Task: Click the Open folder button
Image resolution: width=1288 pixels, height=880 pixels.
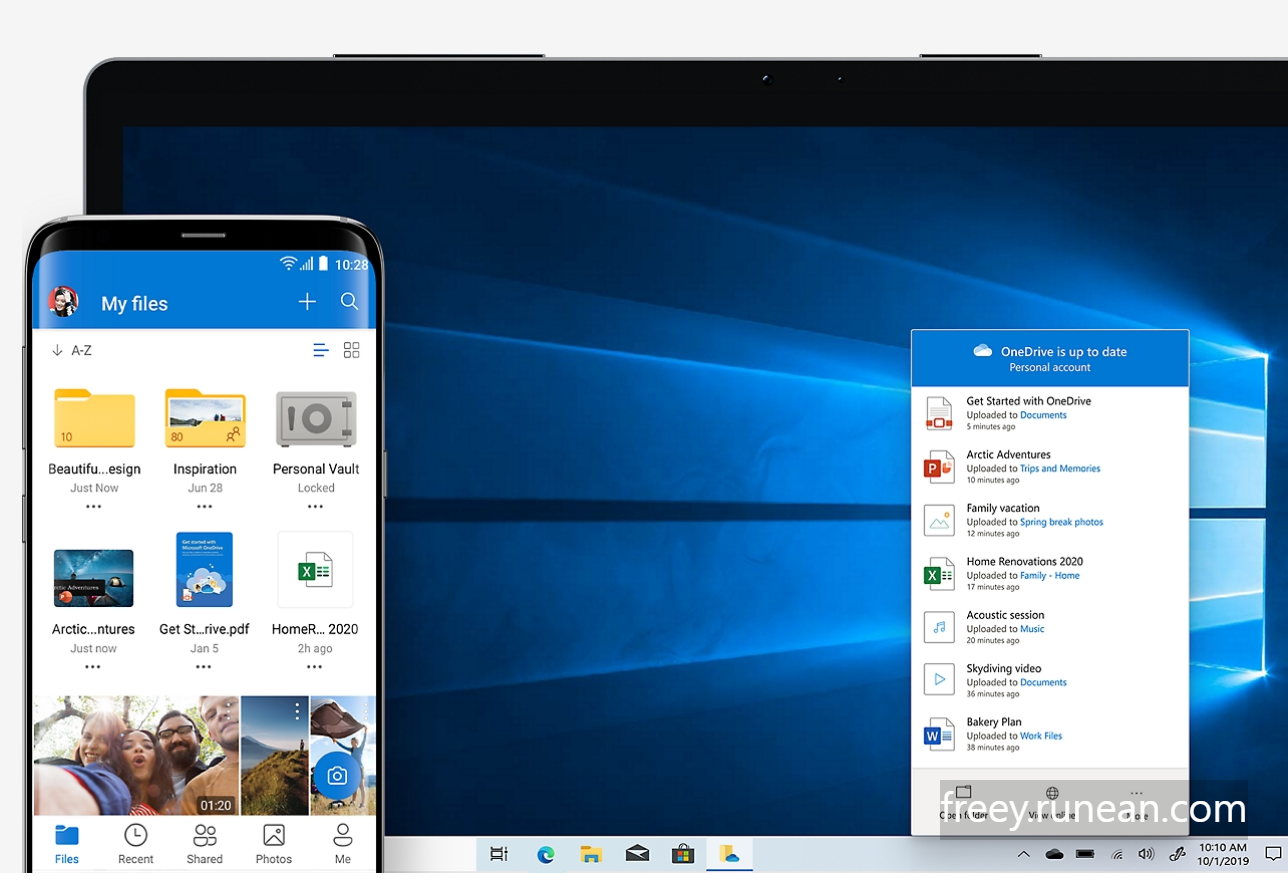Action: click(x=963, y=793)
